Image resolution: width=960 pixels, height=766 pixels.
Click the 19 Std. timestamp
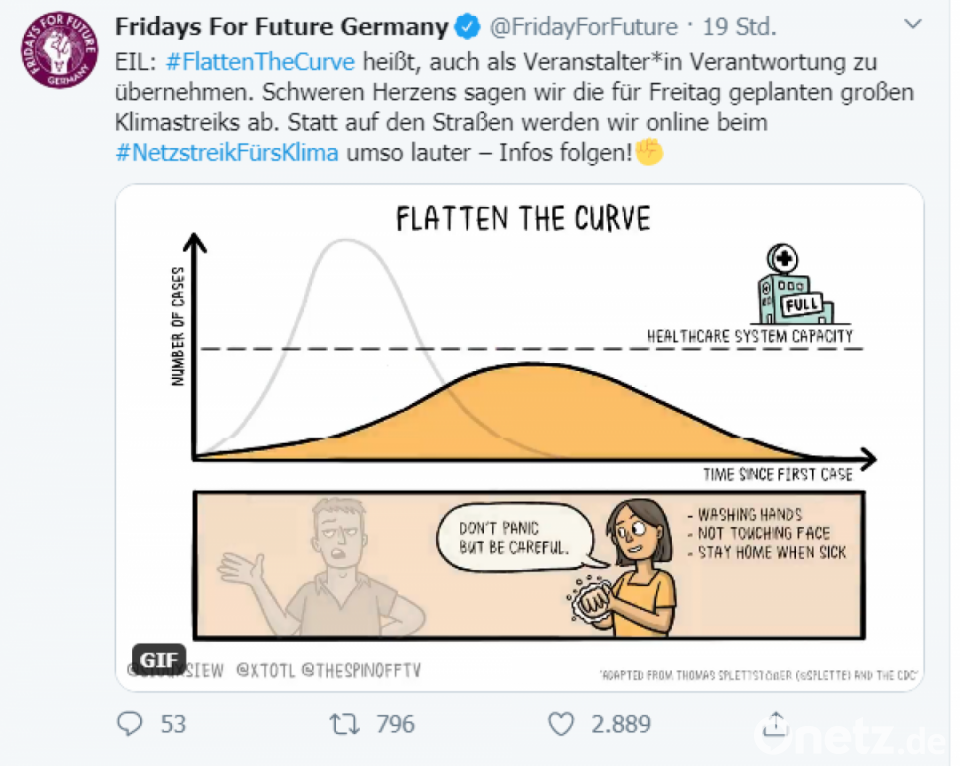(739, 25)
